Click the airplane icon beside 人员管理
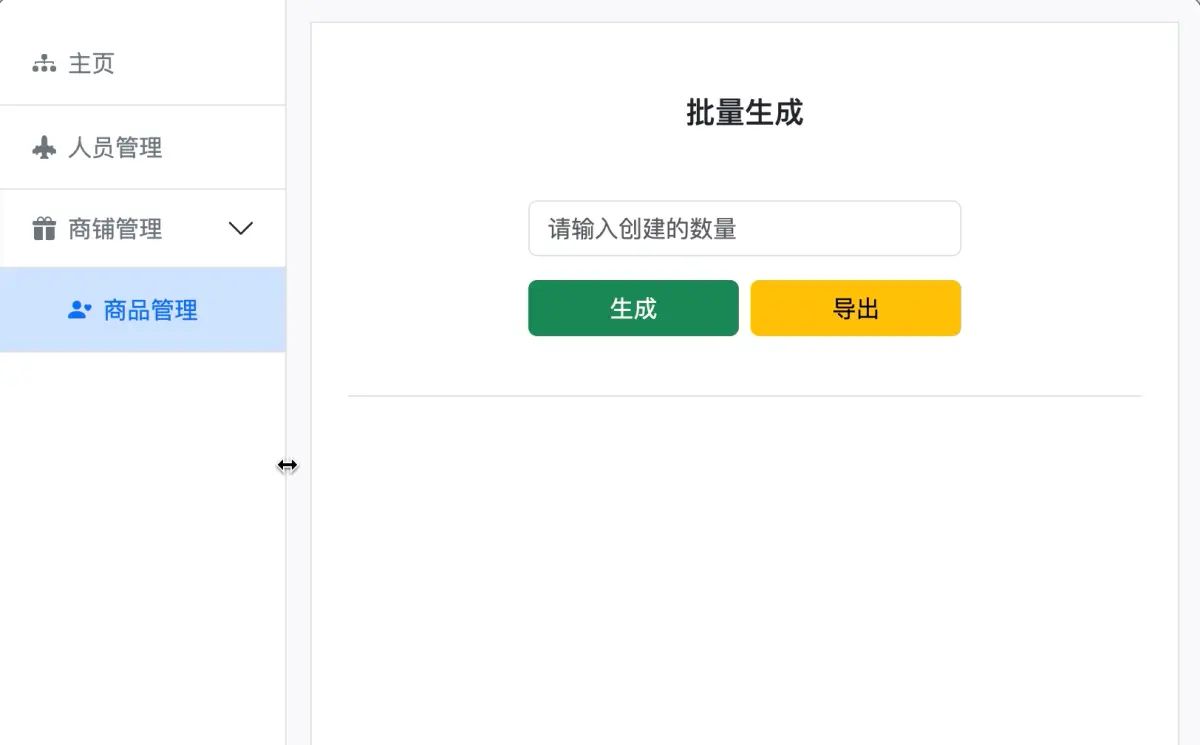 (44, 148)
